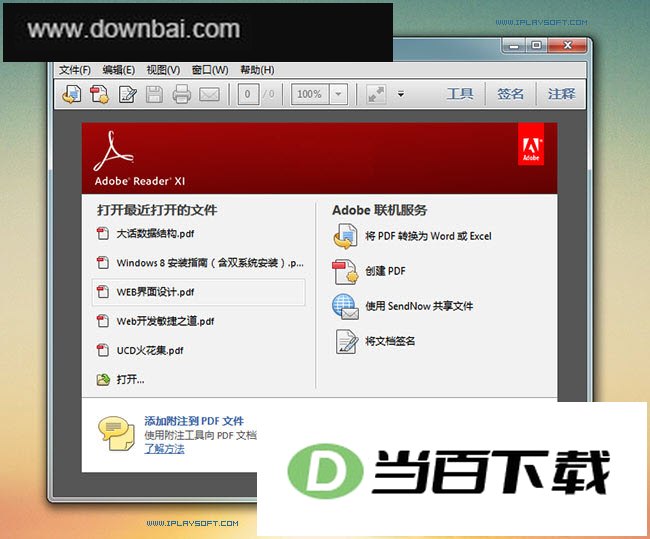
Task: Click the 创建 PDF text link
Action: (385, 271)
